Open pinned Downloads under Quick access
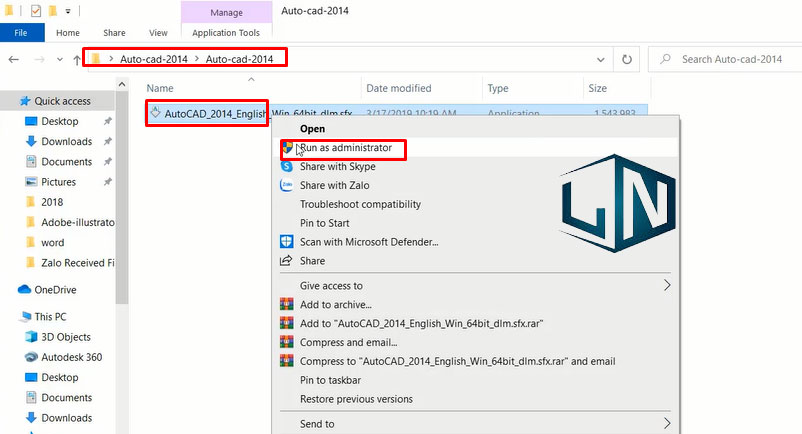The width and height of the screenshot is (802, 434). coord(66,142)
